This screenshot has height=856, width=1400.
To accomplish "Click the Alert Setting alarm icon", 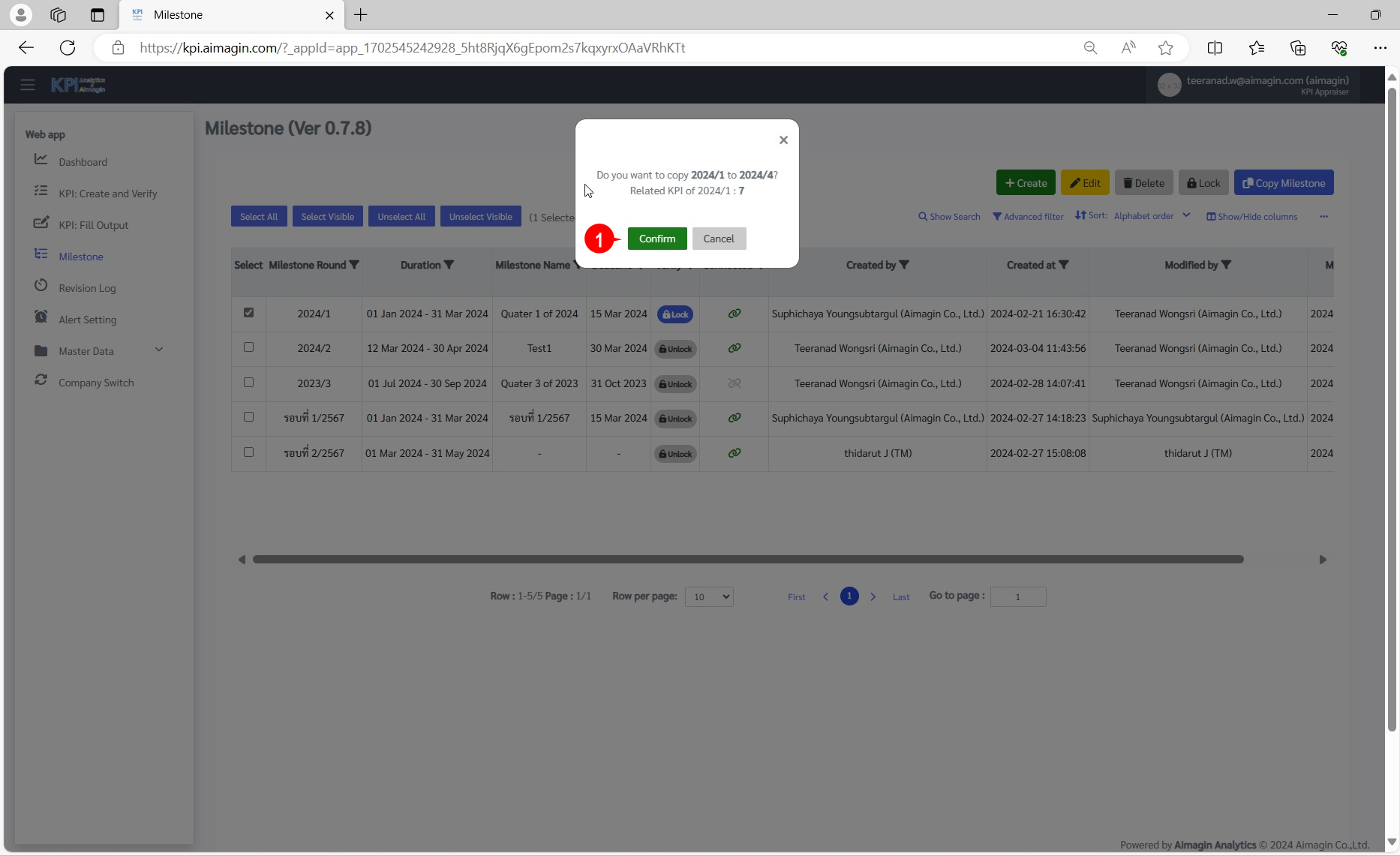I will pyautogui.click(x=41, y=317).
